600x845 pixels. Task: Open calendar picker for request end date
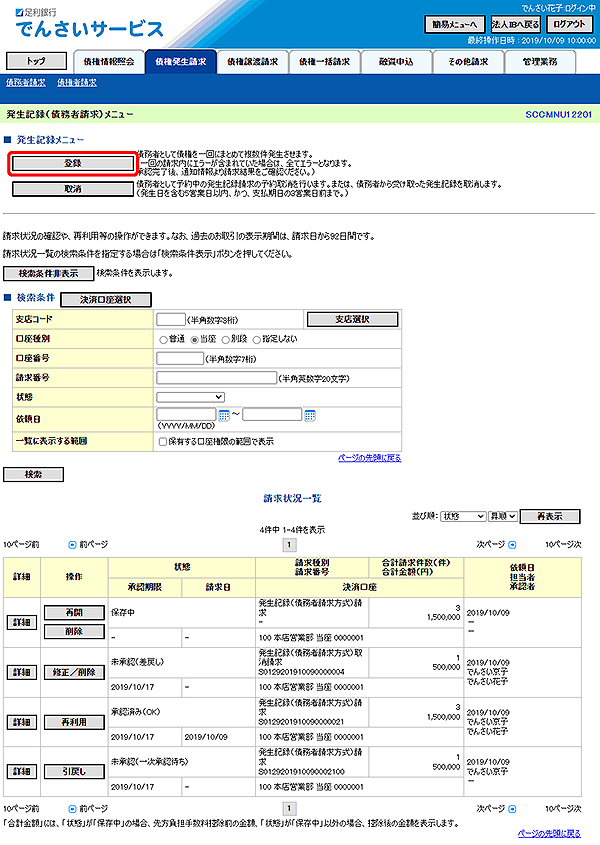(310, 415)
